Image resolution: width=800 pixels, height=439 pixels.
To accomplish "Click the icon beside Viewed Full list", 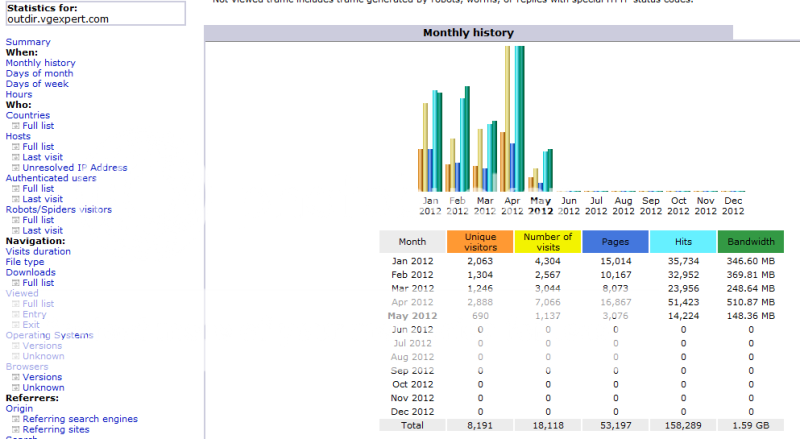I will (16, 304).
